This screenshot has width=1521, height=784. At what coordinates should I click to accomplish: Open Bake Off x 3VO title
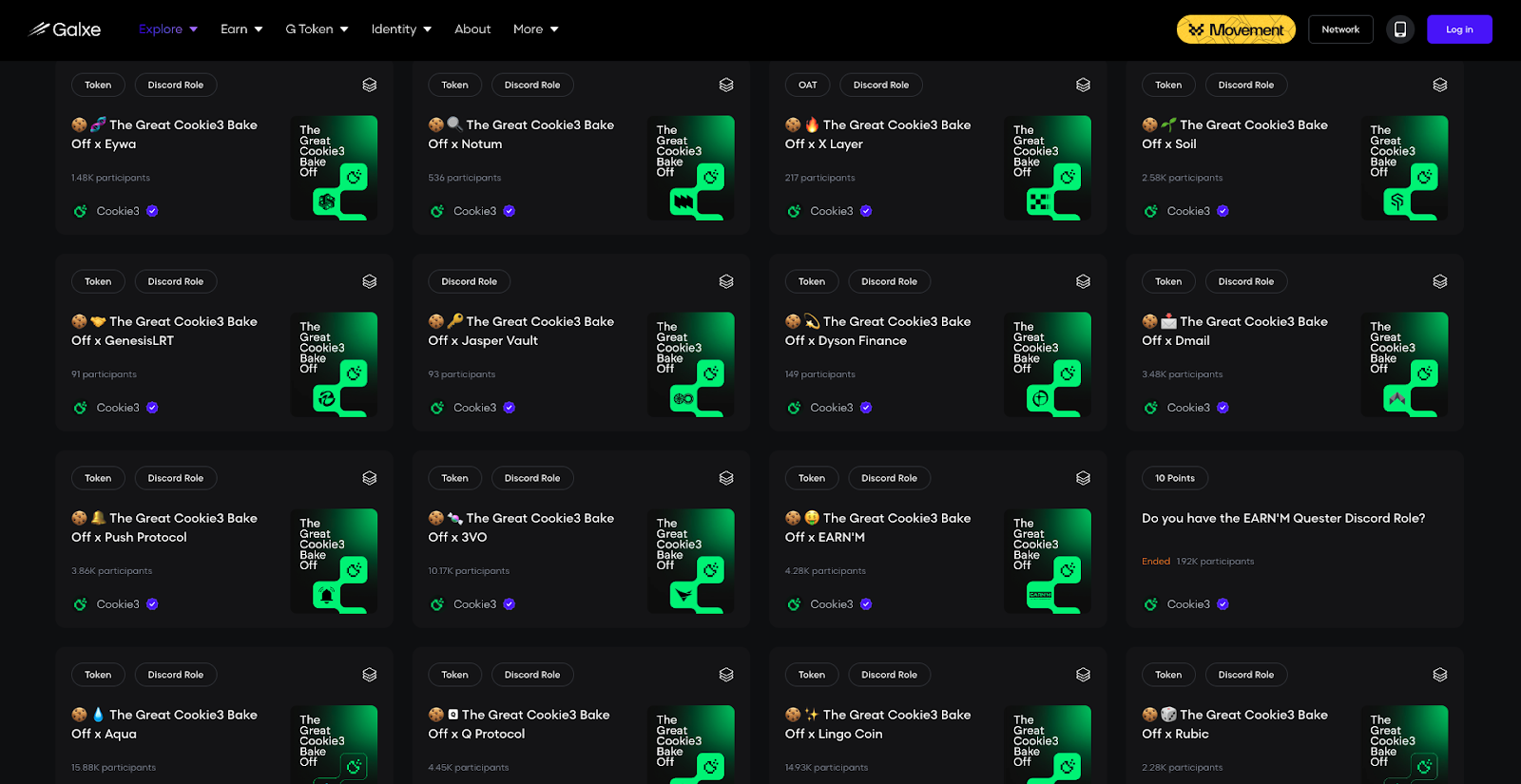521,528
